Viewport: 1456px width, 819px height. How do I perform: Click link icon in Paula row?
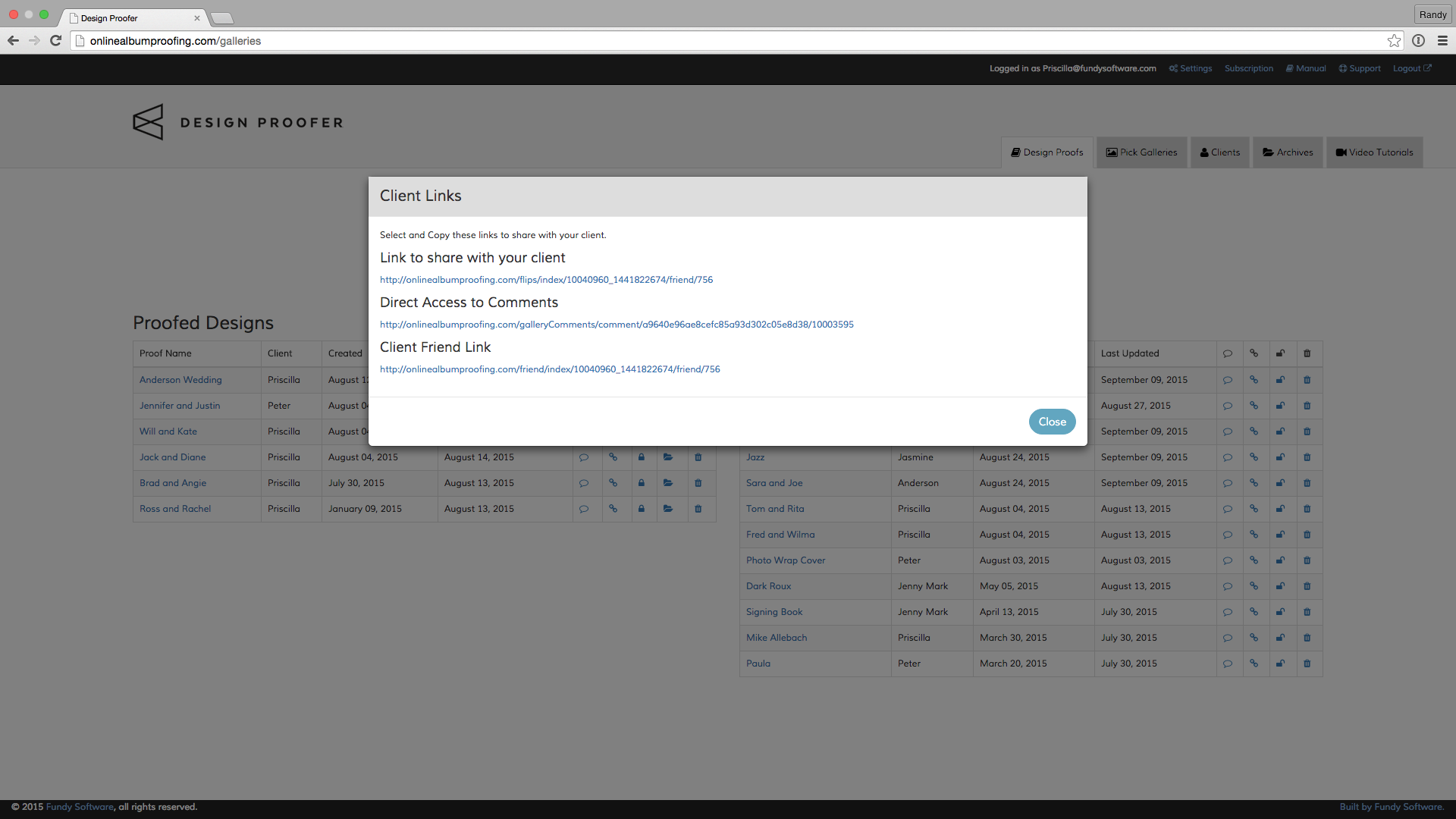1254,664
